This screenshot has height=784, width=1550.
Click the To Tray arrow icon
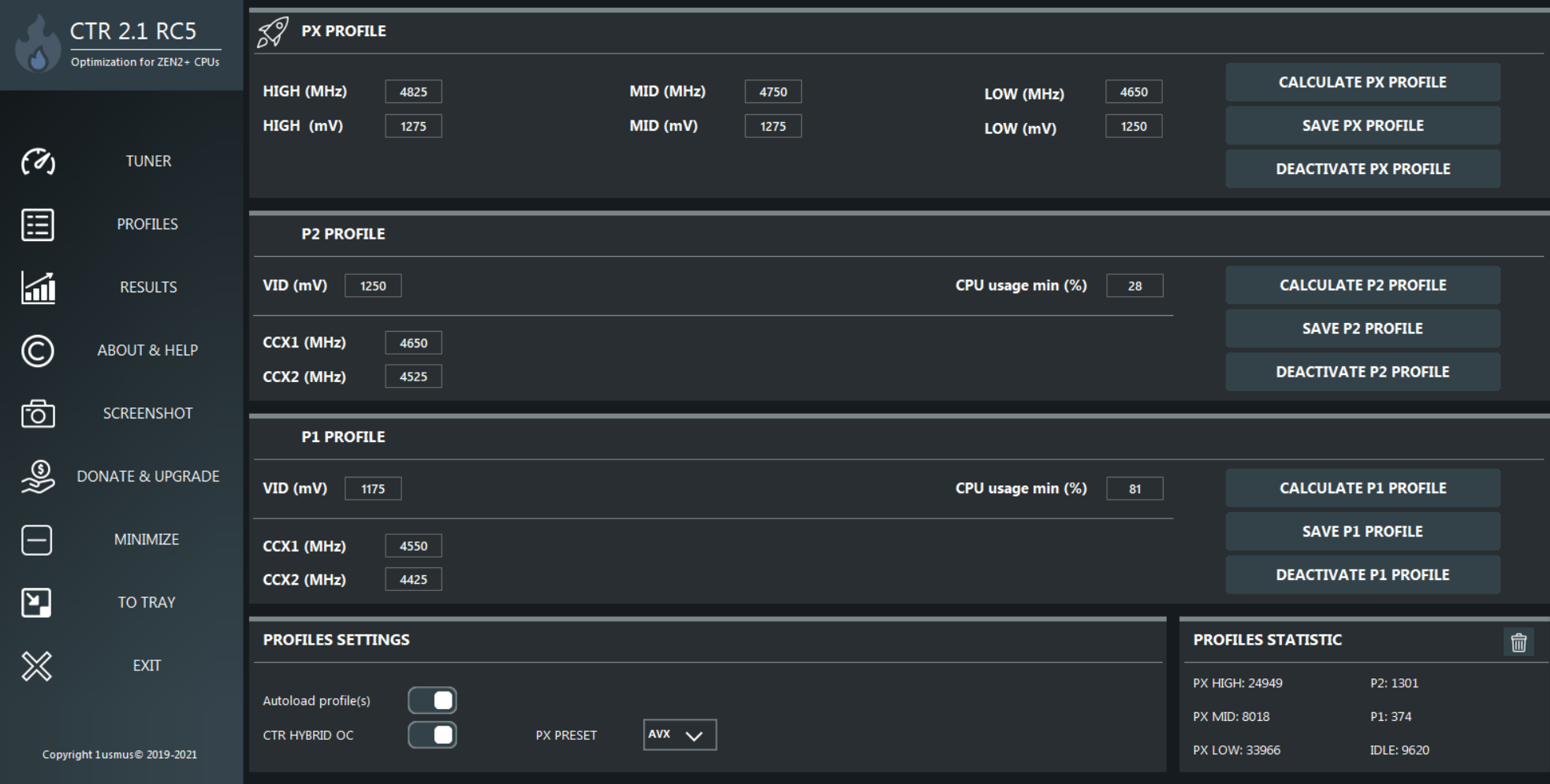(x=36, y=603)
